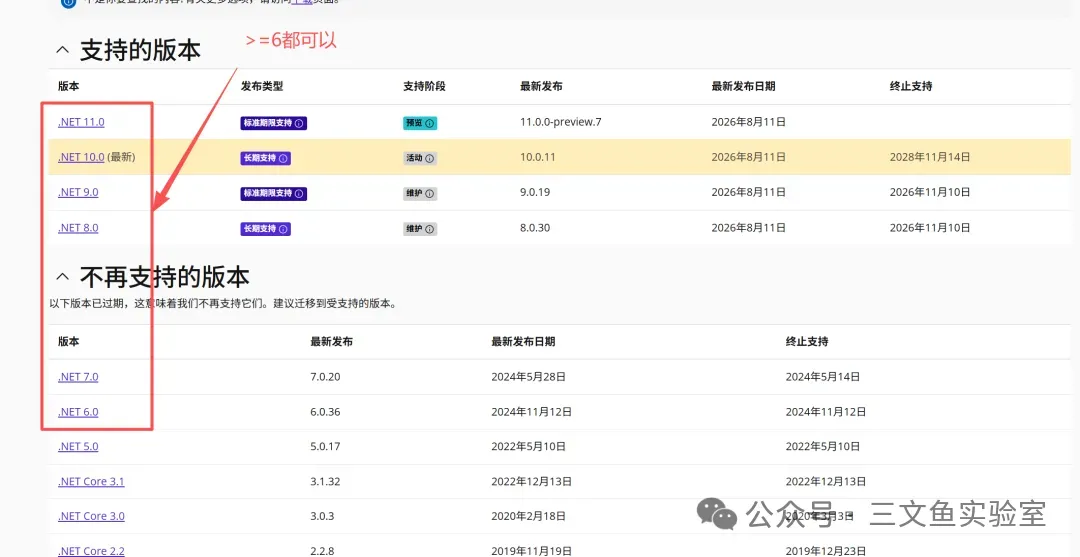Click the 7.0.20 release cell
Viewport: 1080px width, 557px height.
[x=325, y=377]
